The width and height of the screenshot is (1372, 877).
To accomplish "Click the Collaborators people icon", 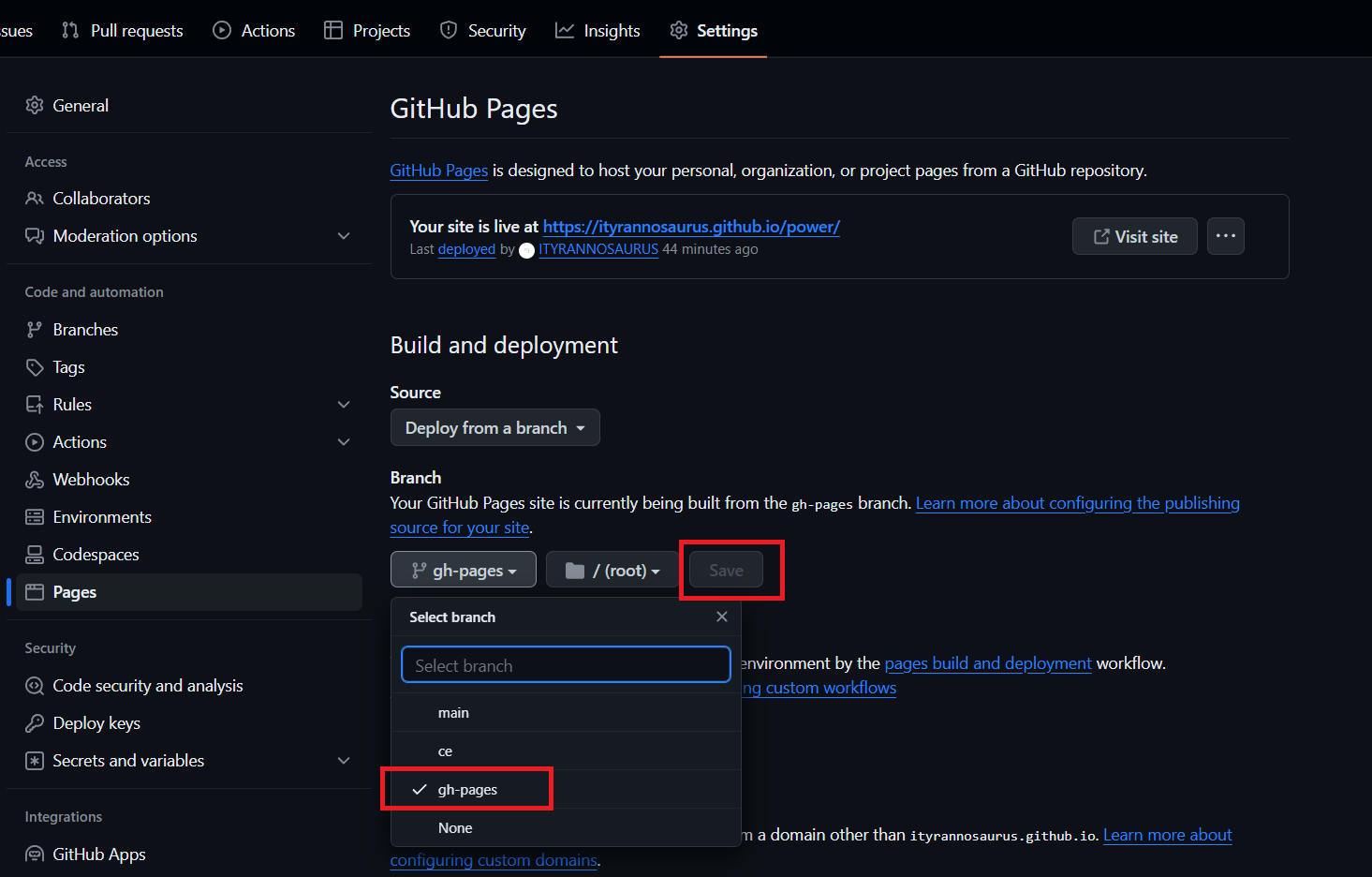I will tap(35, 199).
